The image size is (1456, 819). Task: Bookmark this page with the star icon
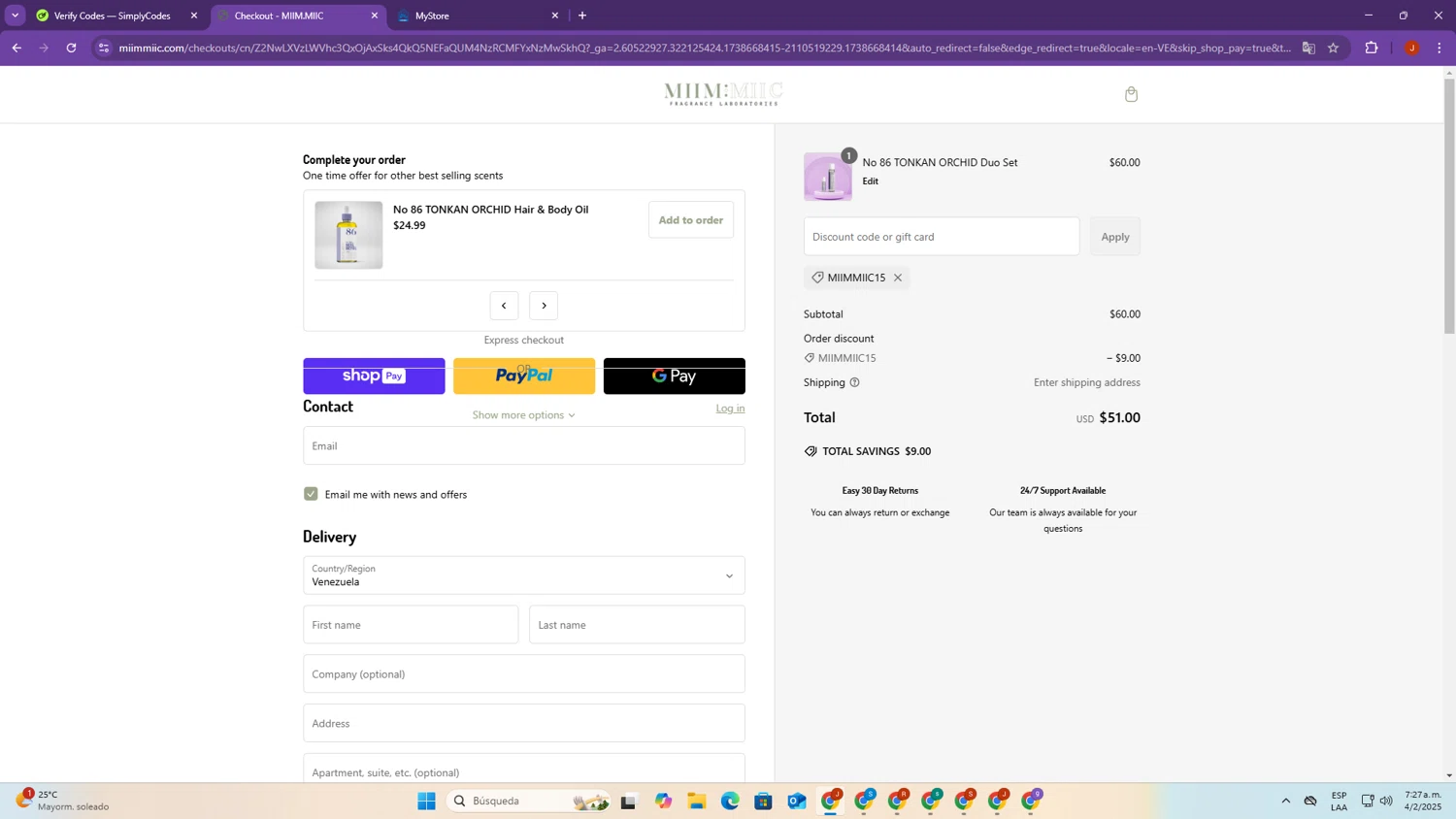(x=1333, y=48)
